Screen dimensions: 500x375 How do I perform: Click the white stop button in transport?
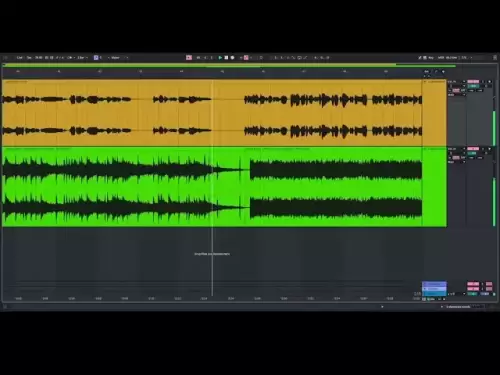tap(226, 58)
